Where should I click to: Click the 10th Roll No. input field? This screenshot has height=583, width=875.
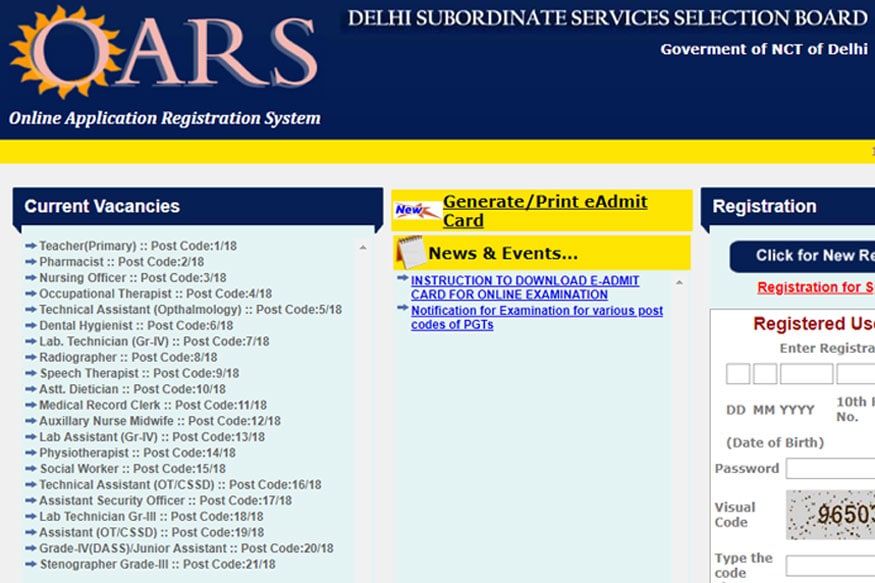(x=856, y=374)
